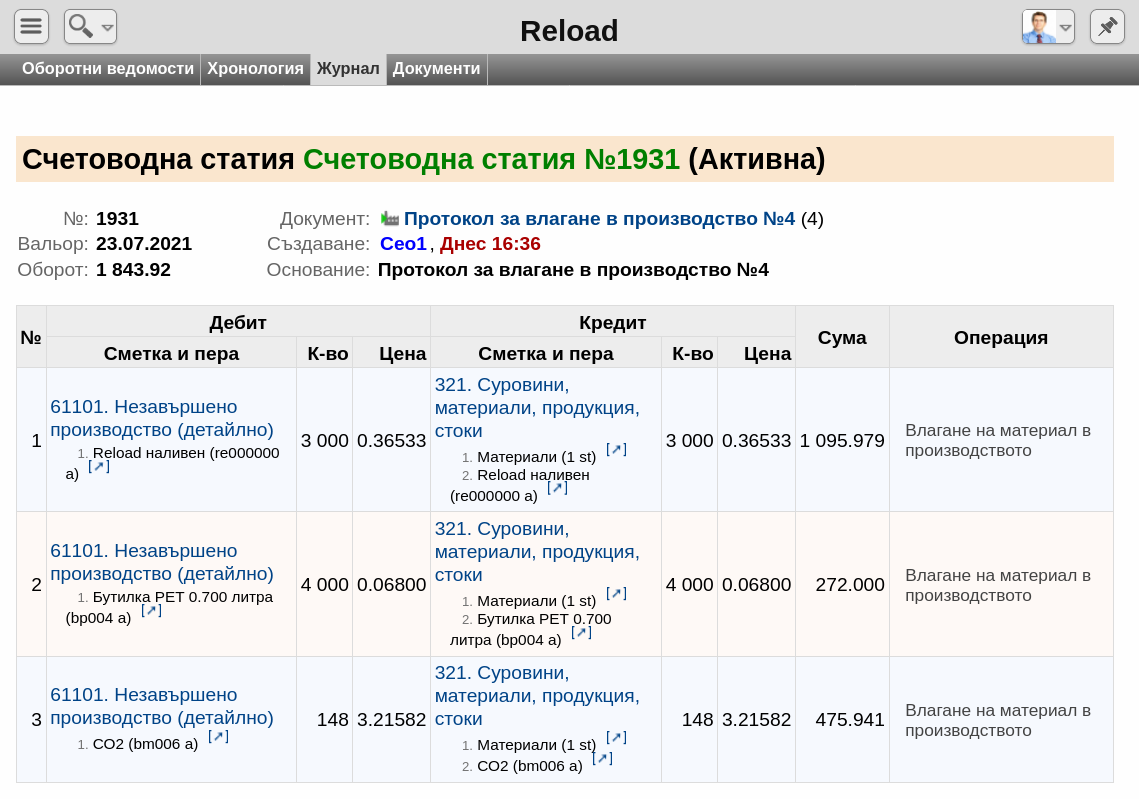The width and height of the screenshot is (1139, 799).
Task: Open the Ceo1 user link
Action: [403, 243]
